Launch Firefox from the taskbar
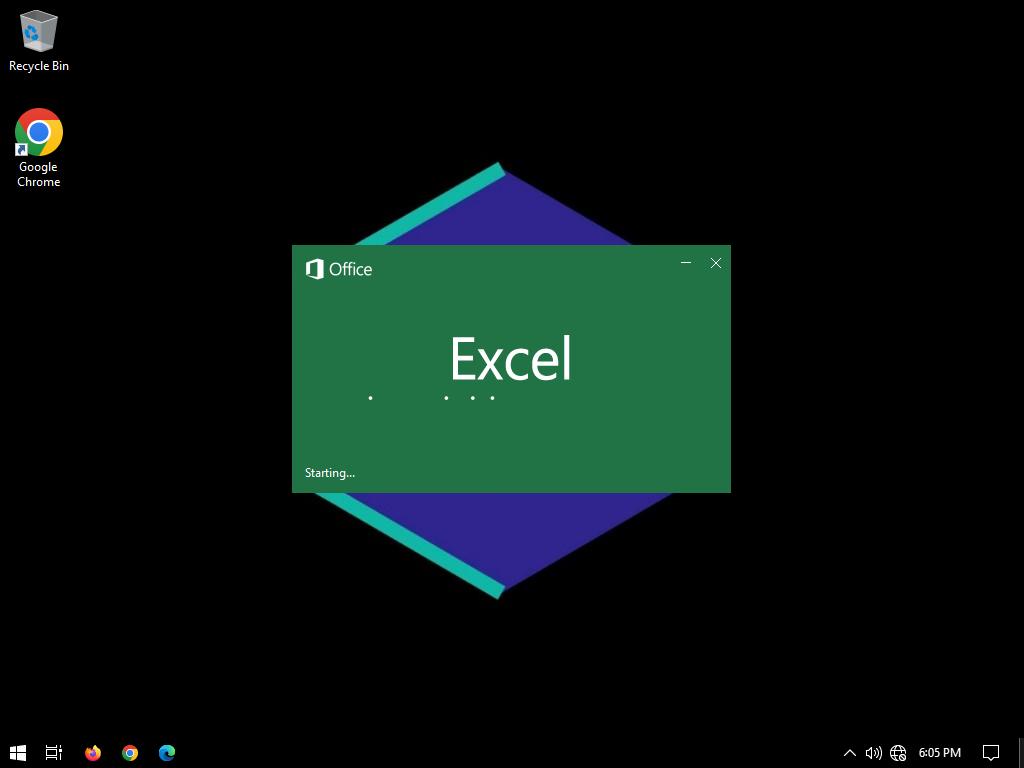 (93, 752)
